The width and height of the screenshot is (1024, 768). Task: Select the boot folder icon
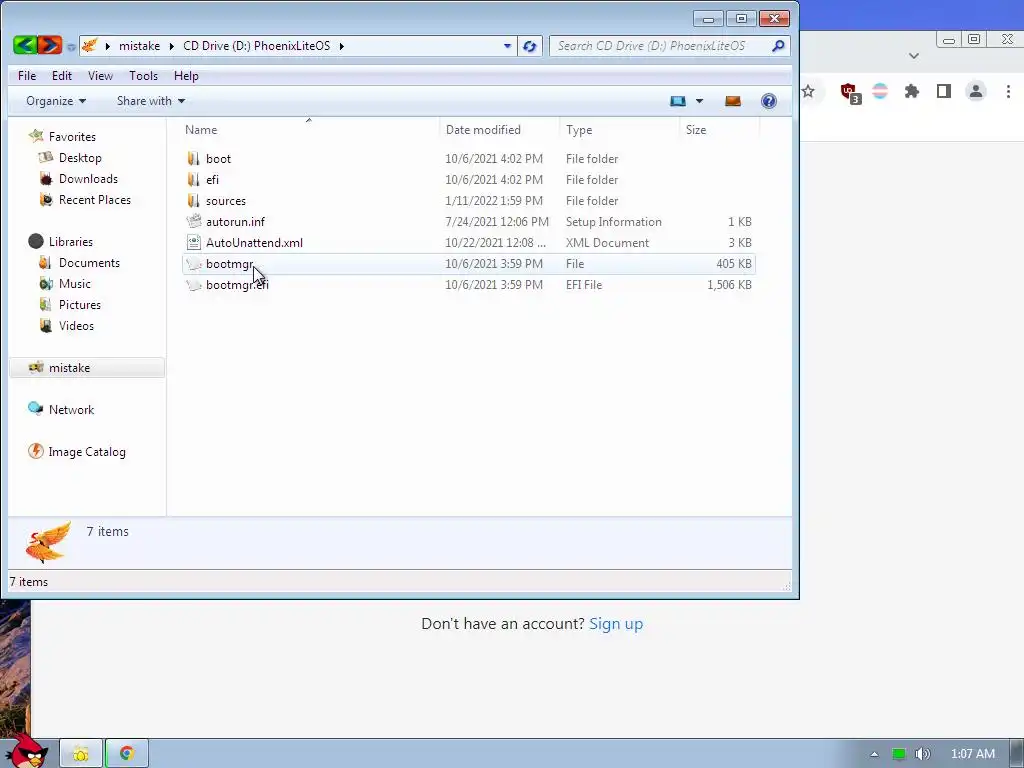tap(193, 159)
